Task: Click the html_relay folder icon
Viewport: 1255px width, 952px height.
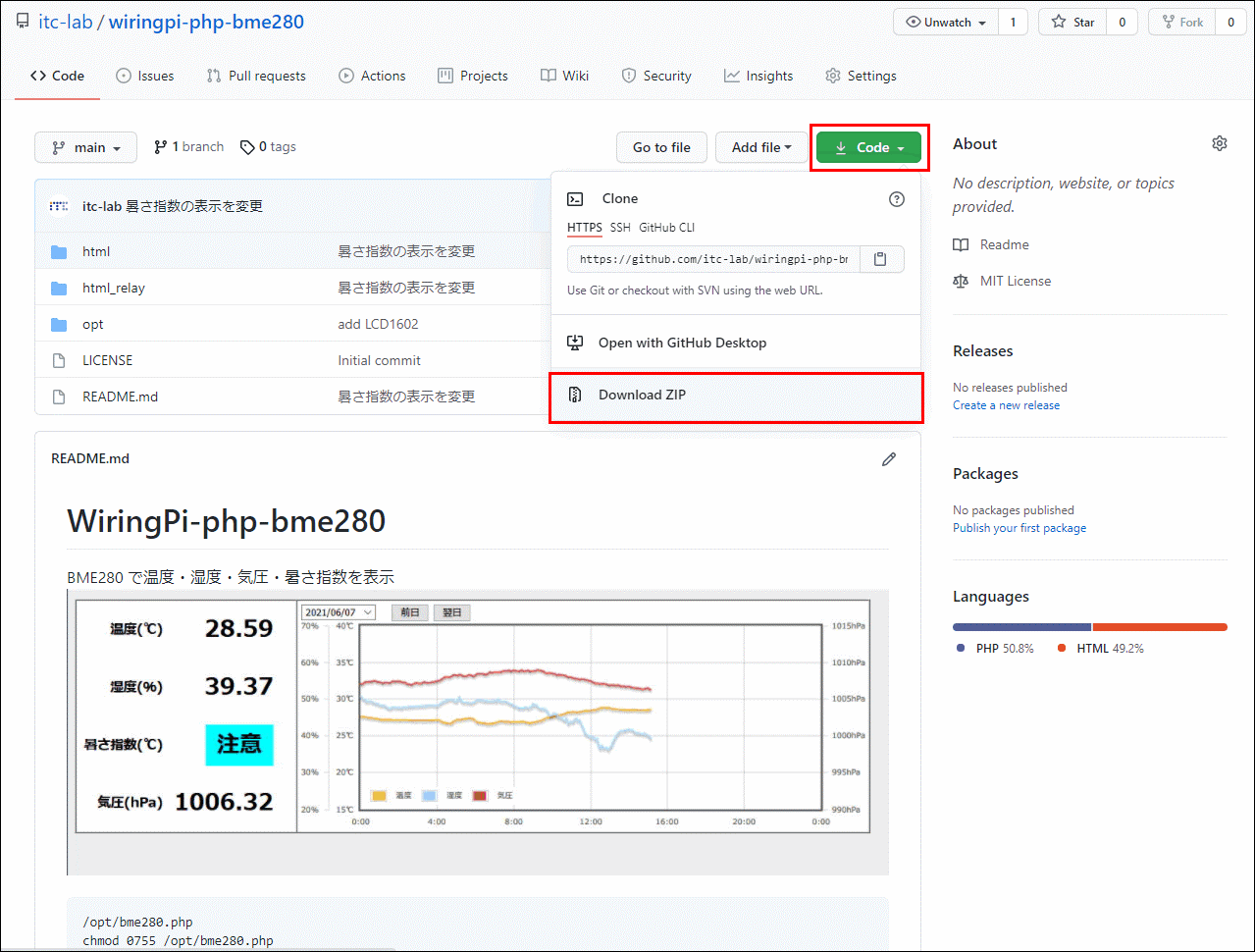Action: (59, 289)
